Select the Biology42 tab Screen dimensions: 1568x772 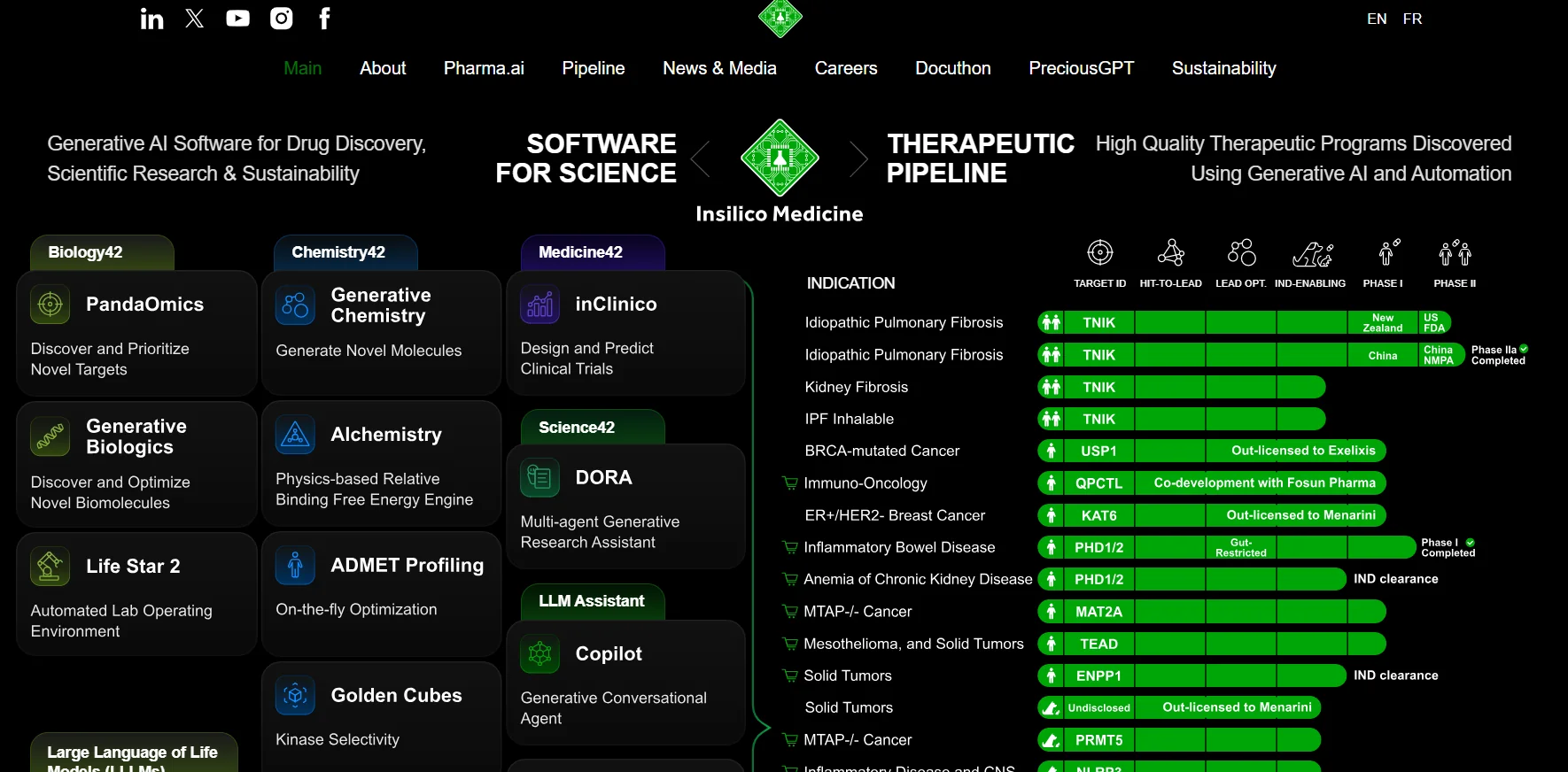tap(102, 252)
